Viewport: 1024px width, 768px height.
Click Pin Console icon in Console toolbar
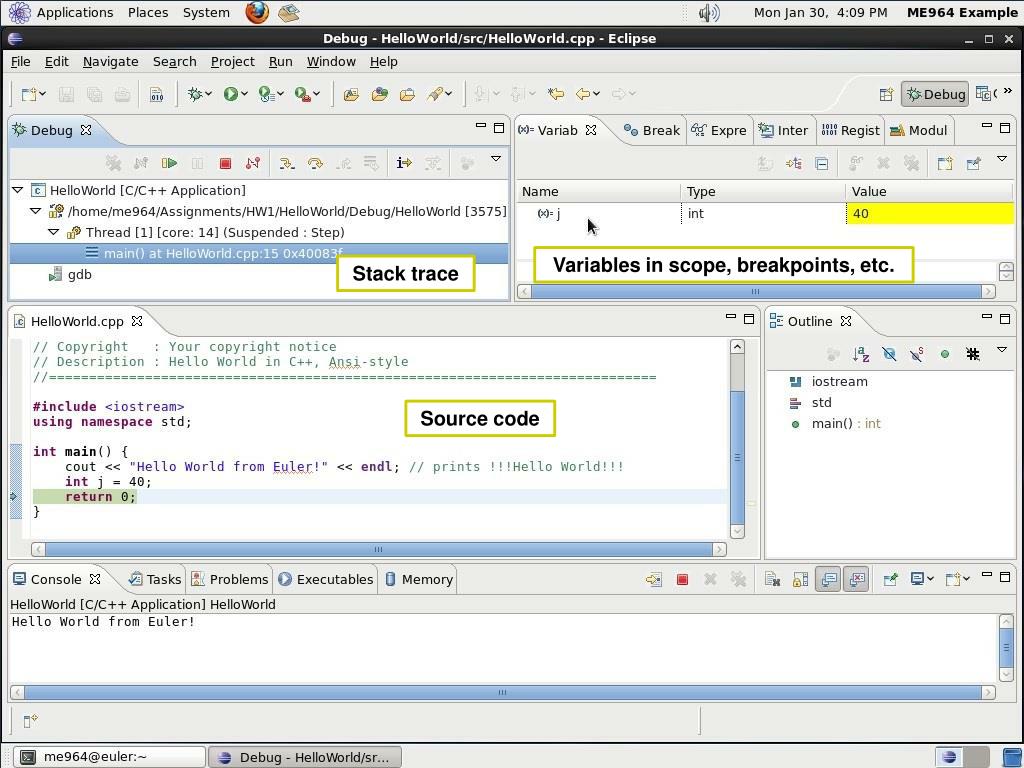[x=889, y=579]
